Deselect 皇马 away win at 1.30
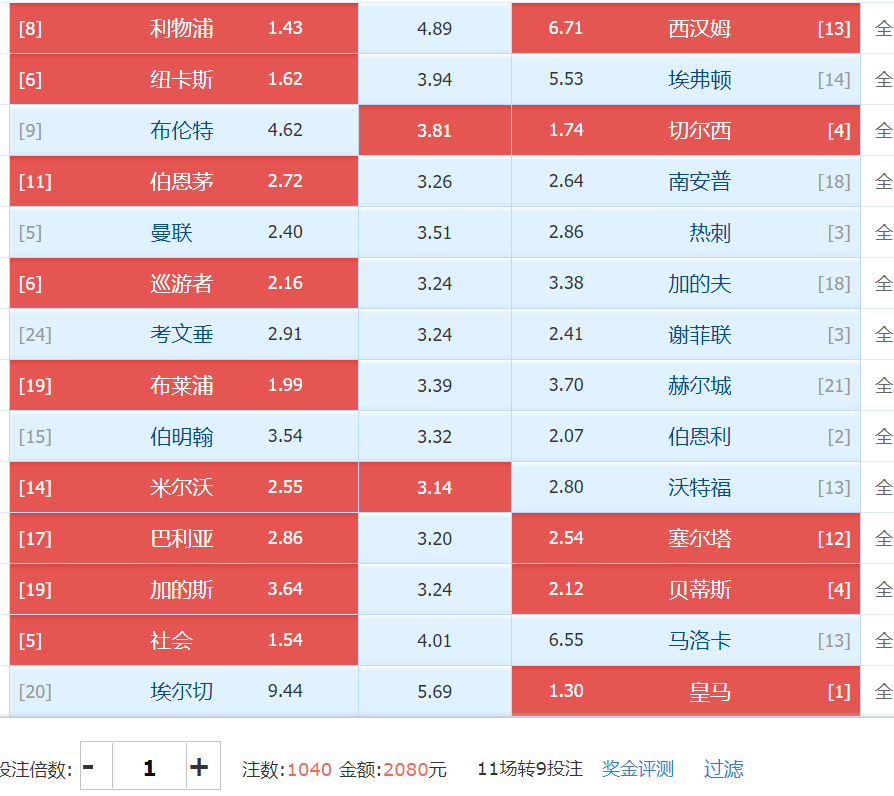894x796 pixels. (686, 691)
